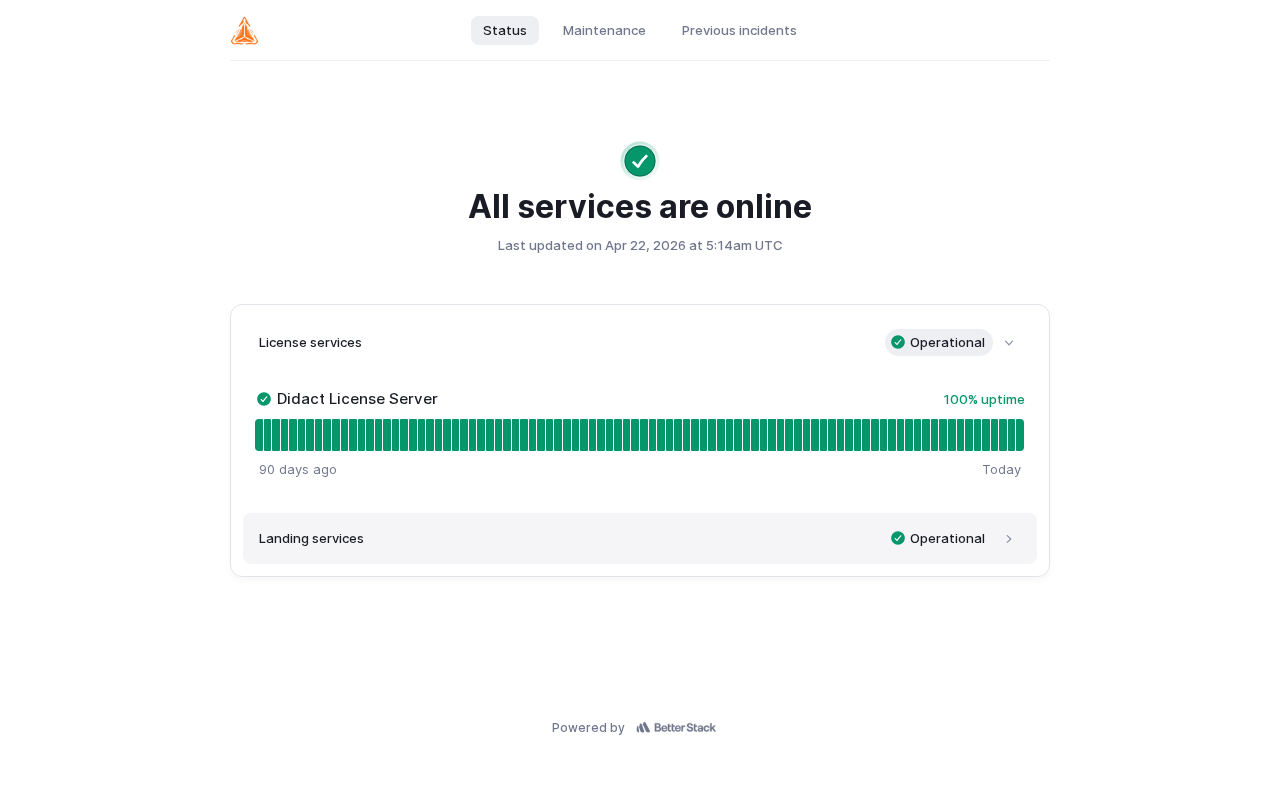Click the All services are online heading
The height and width of the screenshot is (800, 1280).
tap(640, 206)
